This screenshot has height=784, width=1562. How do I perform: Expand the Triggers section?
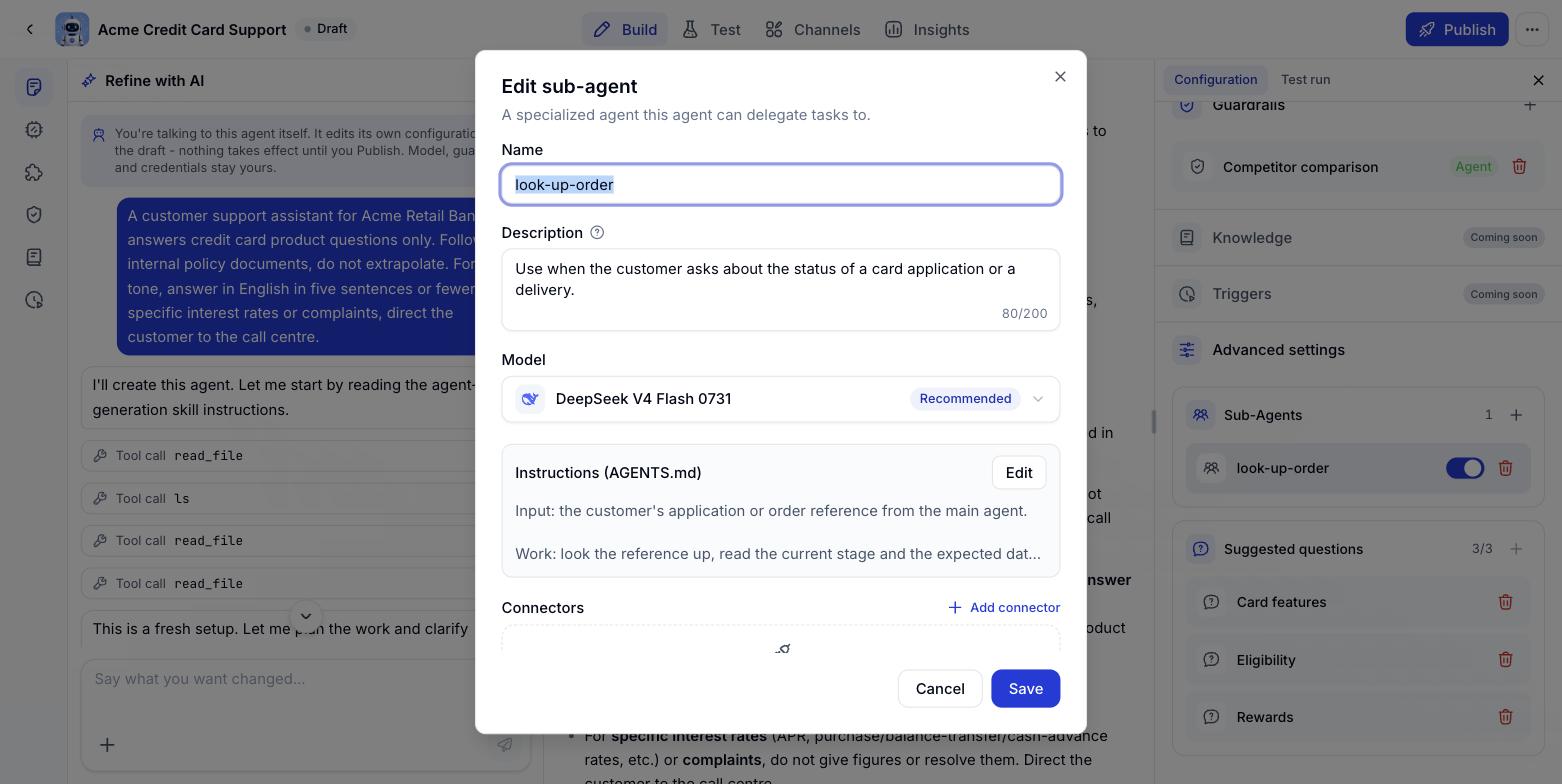point(1358,294)
